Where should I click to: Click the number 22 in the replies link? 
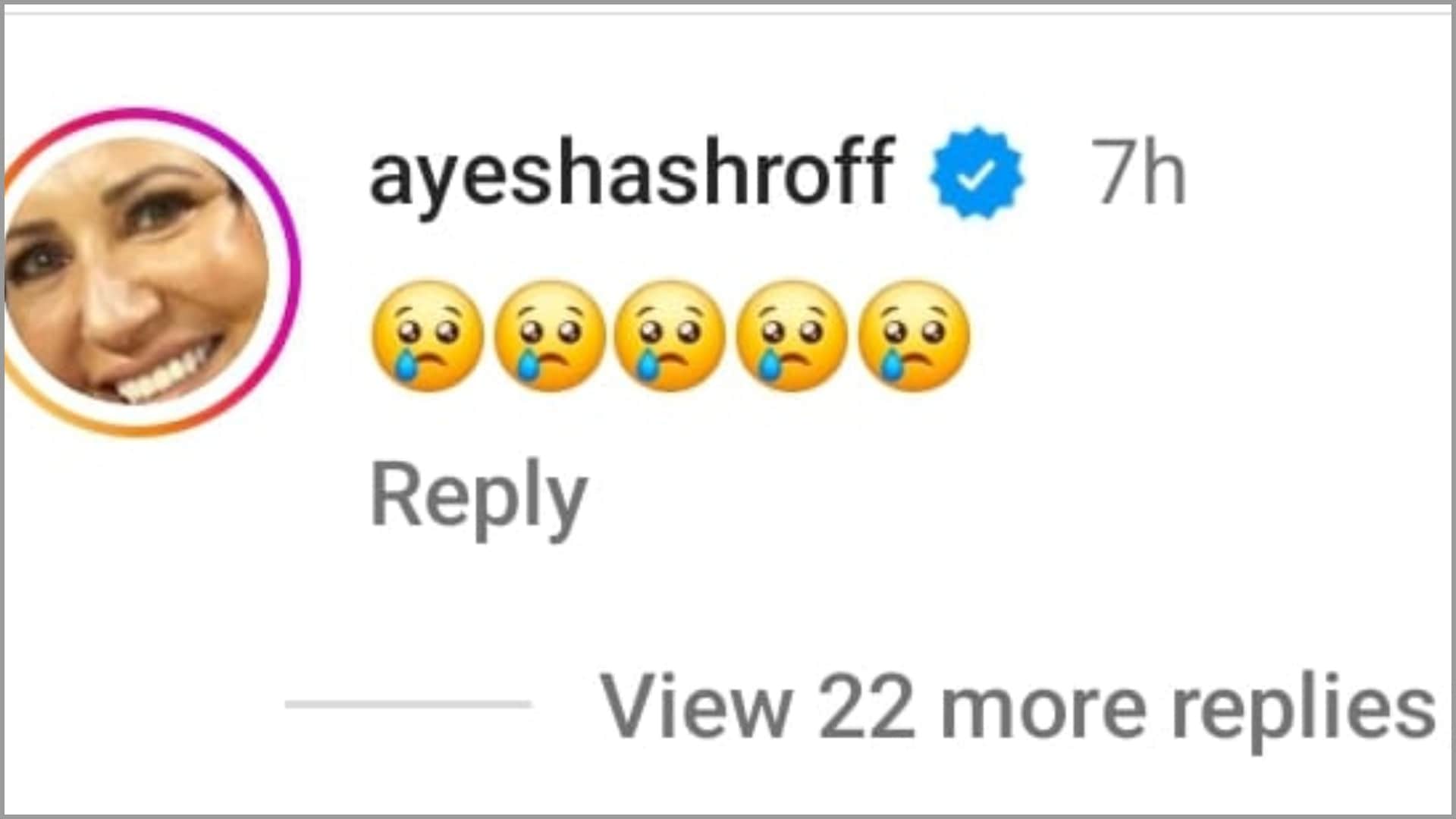click(x=866, y=707)
